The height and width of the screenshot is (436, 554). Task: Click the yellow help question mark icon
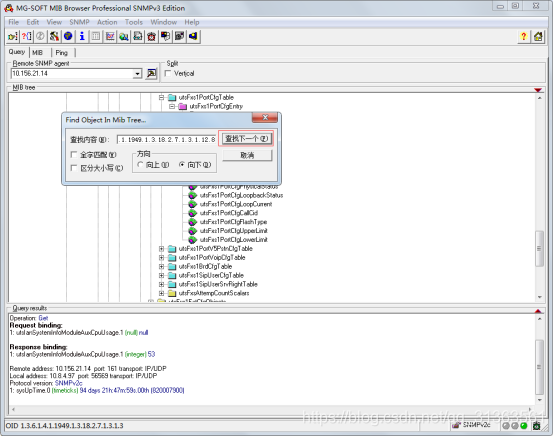[524, 36]
